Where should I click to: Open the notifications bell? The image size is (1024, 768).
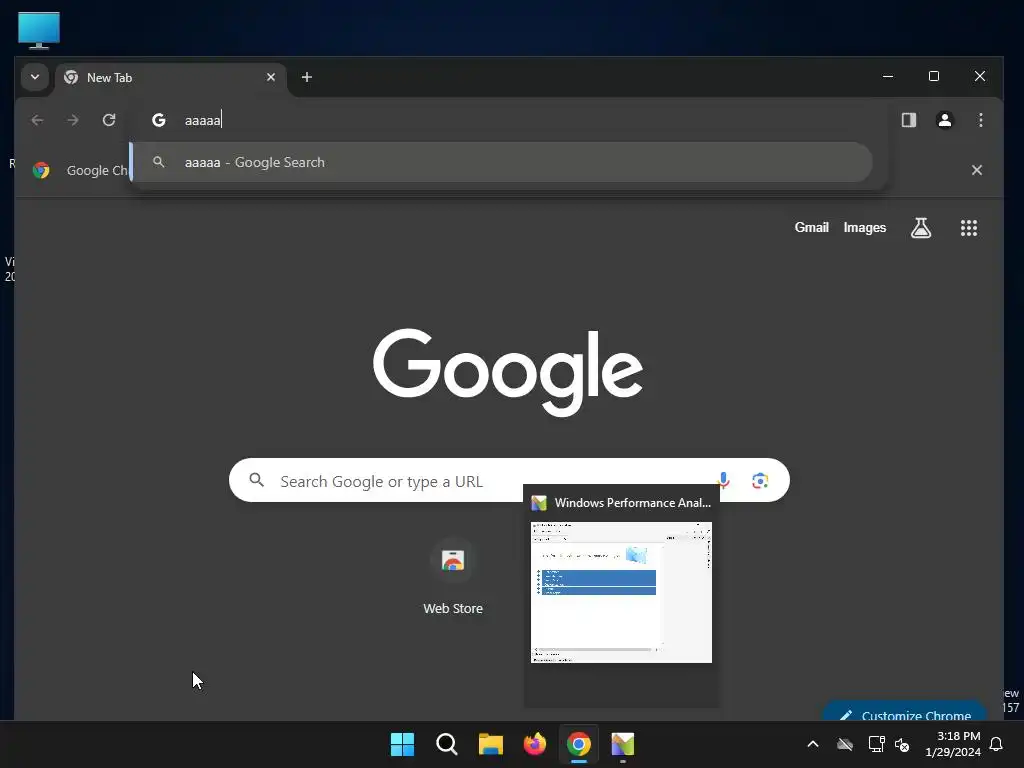[x=996, y=744]
